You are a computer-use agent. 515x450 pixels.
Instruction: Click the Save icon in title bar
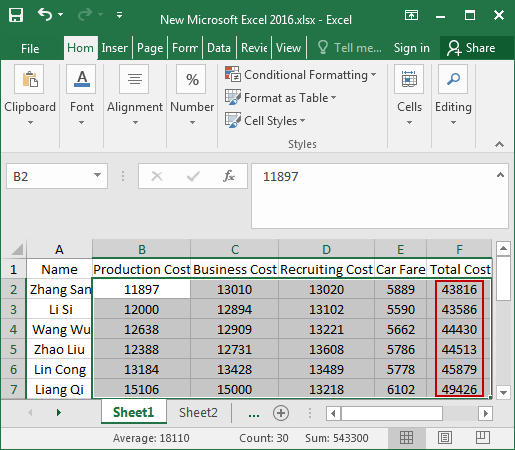16,15
